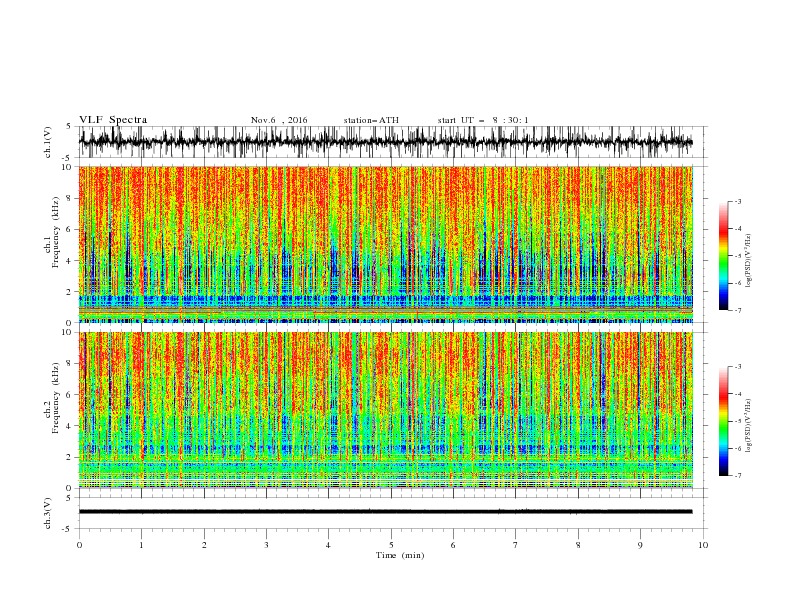Click the "-5" tick on lower color bar
The width and height of the screenshot is (792, 612).
pyautogui.click(x=738, y=421)
